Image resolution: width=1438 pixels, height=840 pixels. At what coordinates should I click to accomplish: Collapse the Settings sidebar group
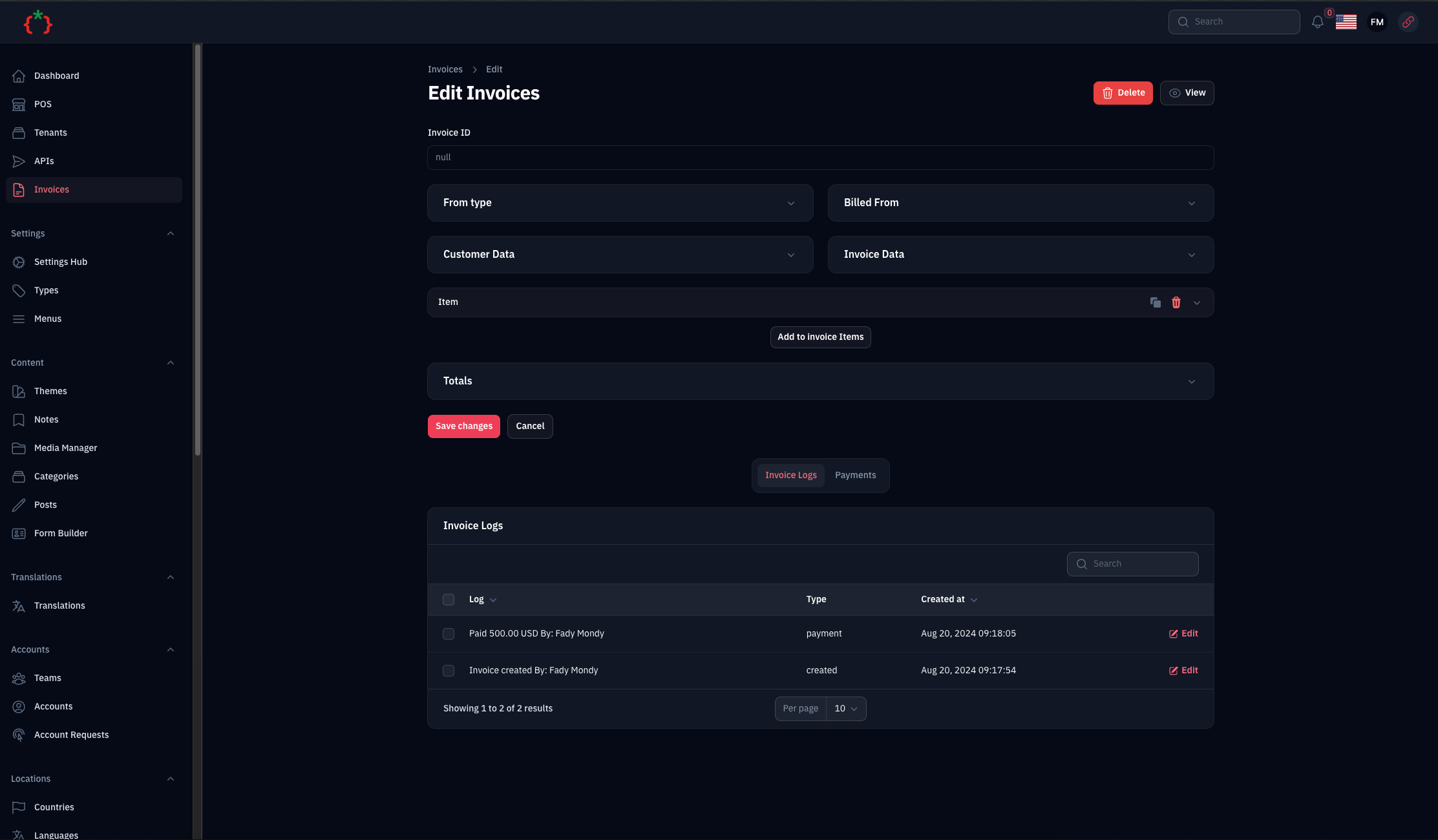click(x=170, y=233)
